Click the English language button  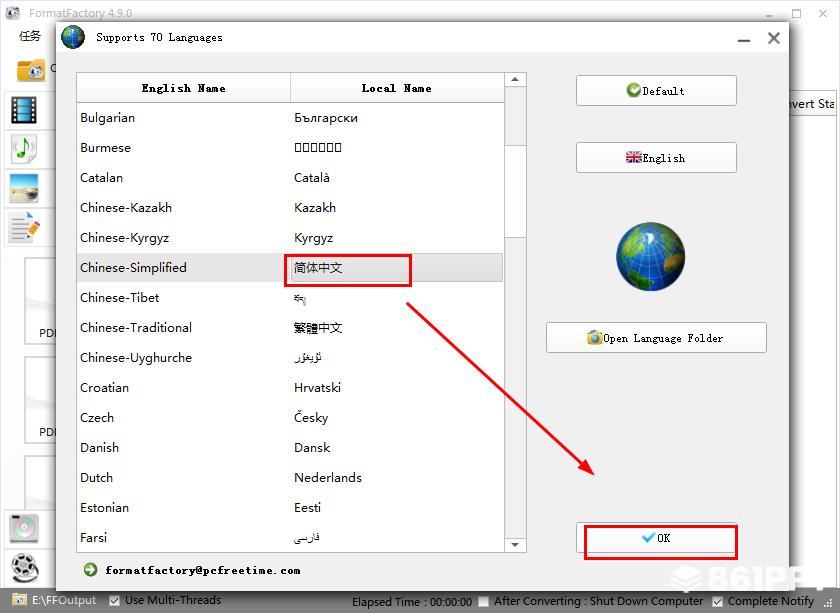pyautogui.click(x=656, y=158)
